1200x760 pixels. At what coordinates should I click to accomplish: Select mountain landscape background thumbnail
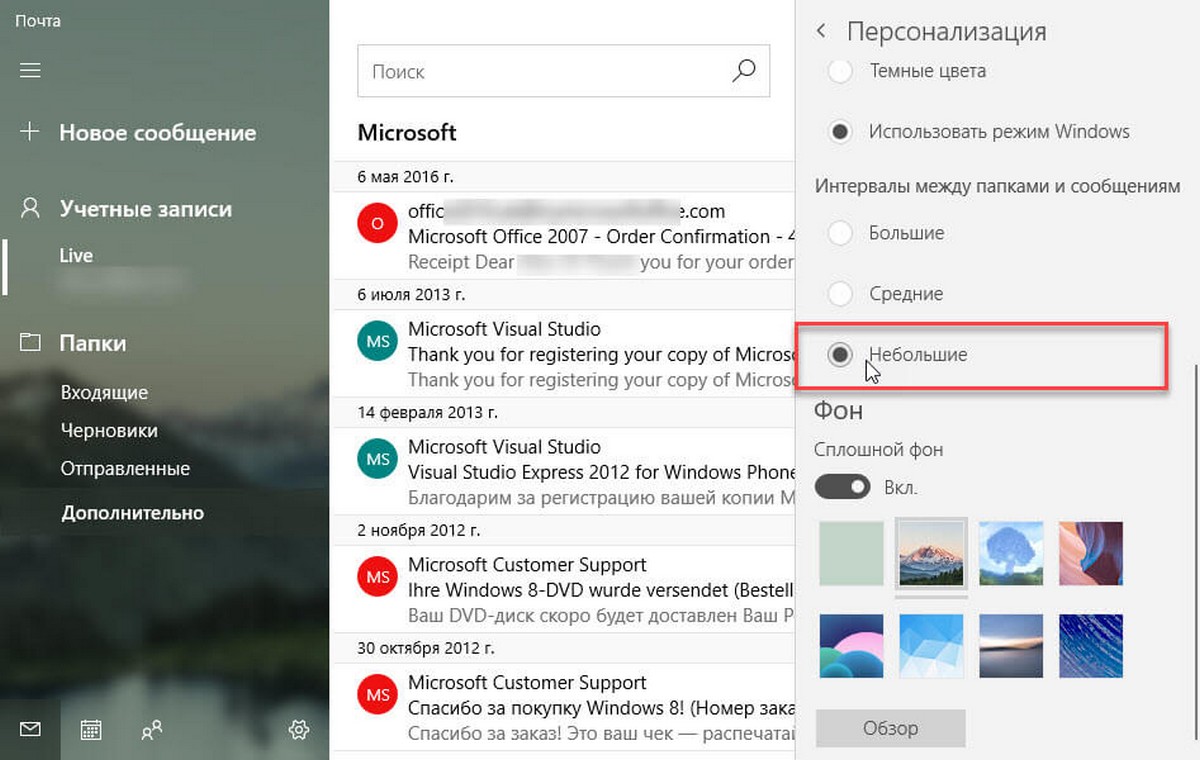[x=931, y=553]
